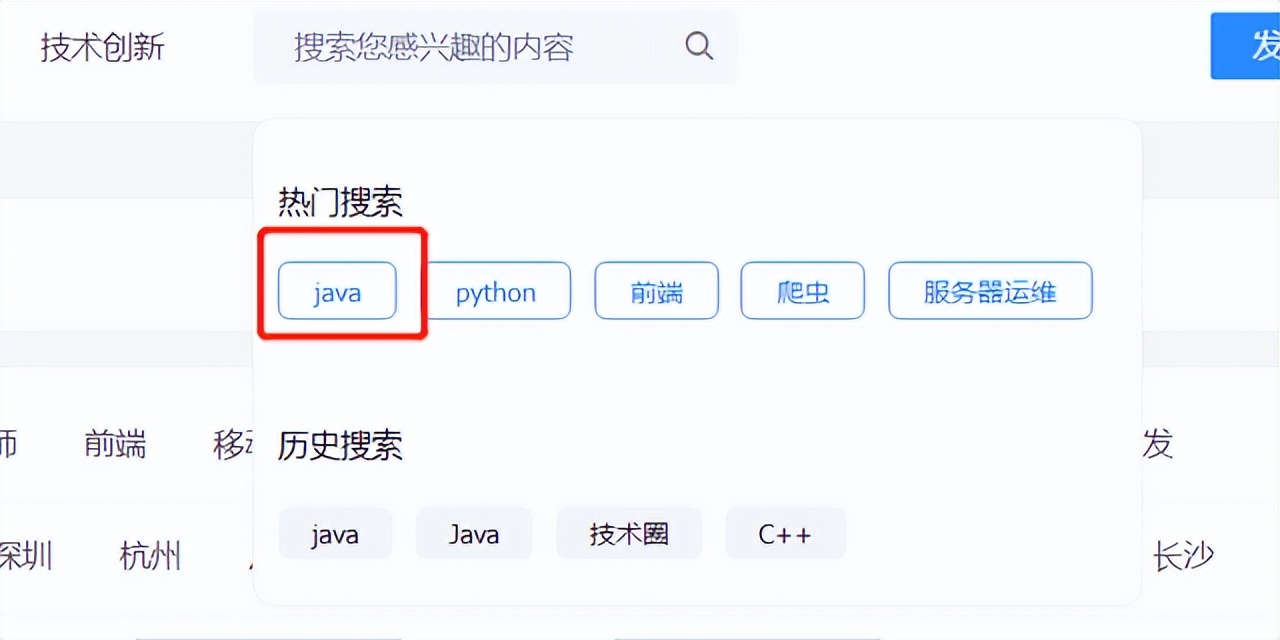The width and height of the screenshot is (1280, 640).
Task: Click Java with capital J in history
Action: [x=473, y=534]
